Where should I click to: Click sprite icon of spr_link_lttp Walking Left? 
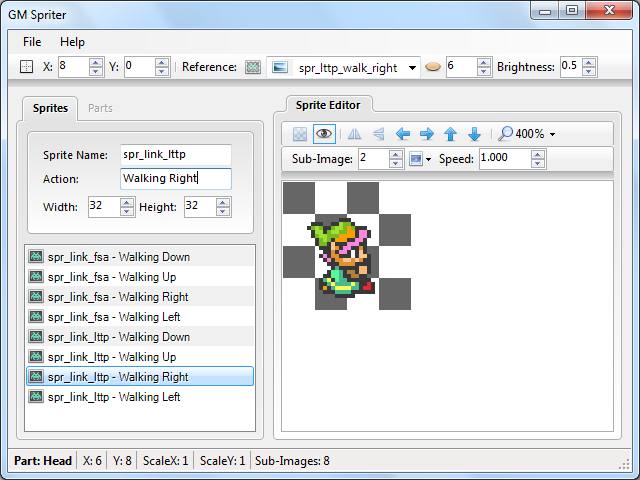36,396
